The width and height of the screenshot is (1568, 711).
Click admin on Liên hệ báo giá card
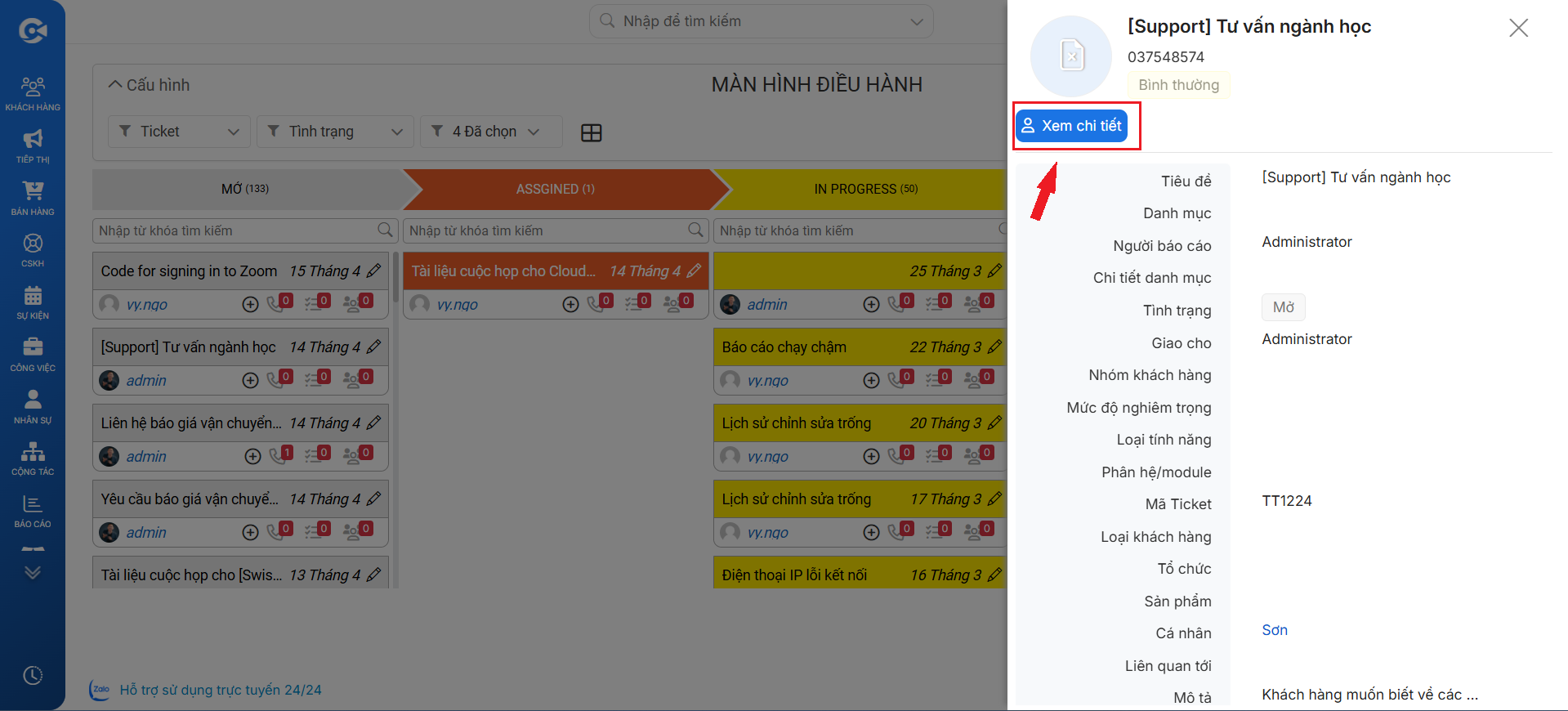[x=146, y=456]
